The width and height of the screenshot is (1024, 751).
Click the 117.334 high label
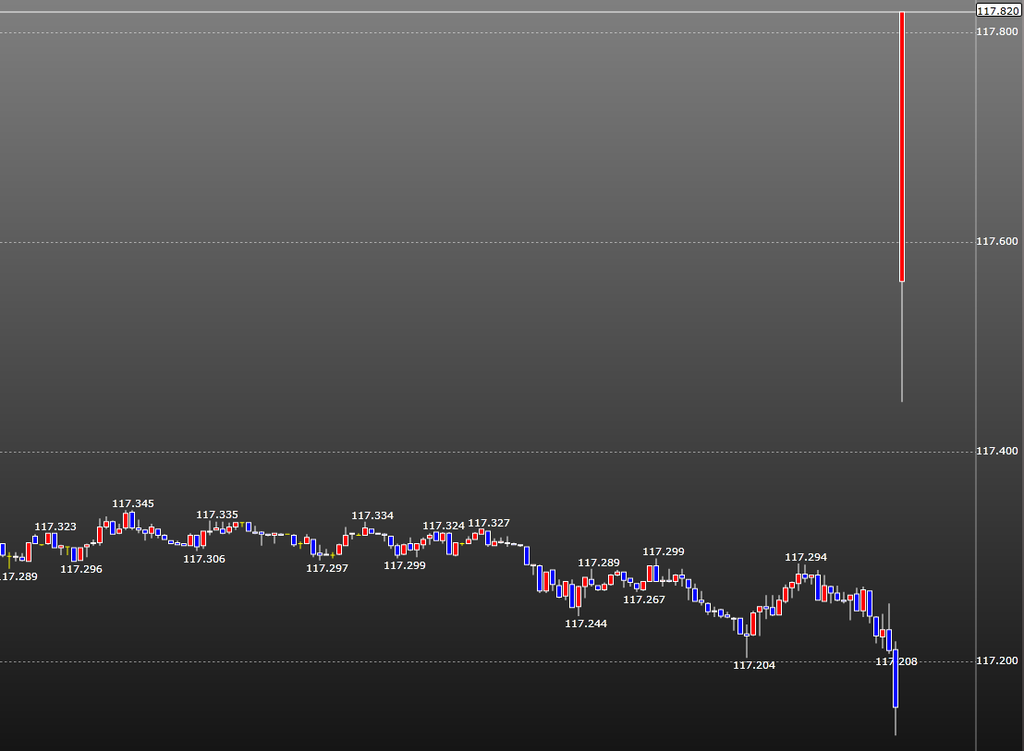(x=373, y=515)
